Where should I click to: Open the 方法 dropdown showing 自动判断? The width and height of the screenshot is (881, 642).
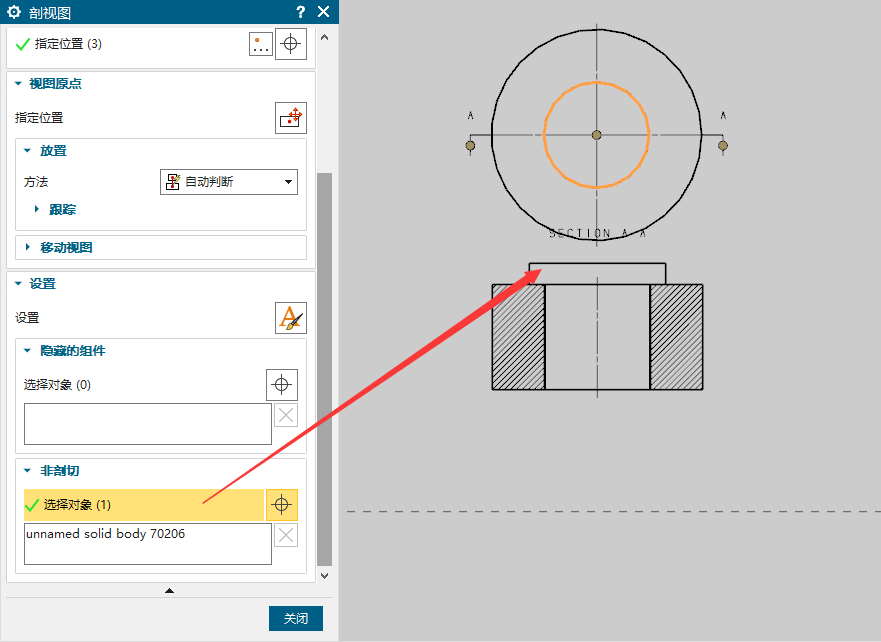[229, 182]
